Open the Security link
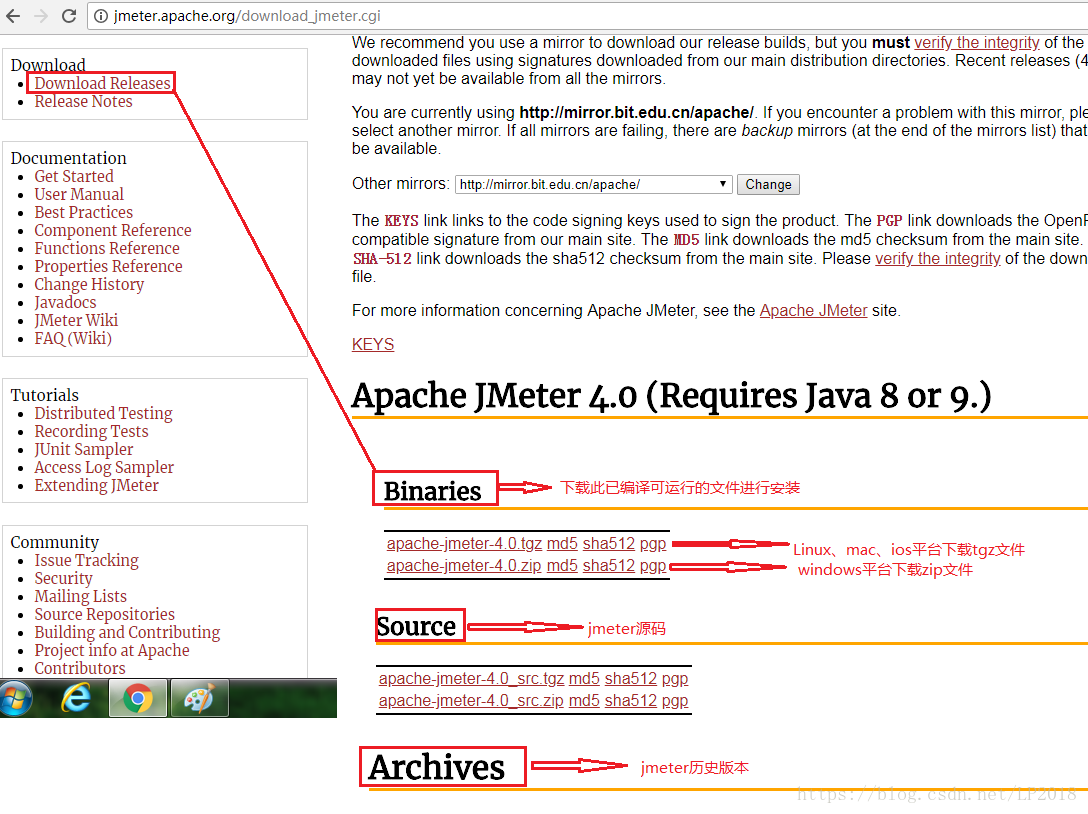 (x=63, y=579)
